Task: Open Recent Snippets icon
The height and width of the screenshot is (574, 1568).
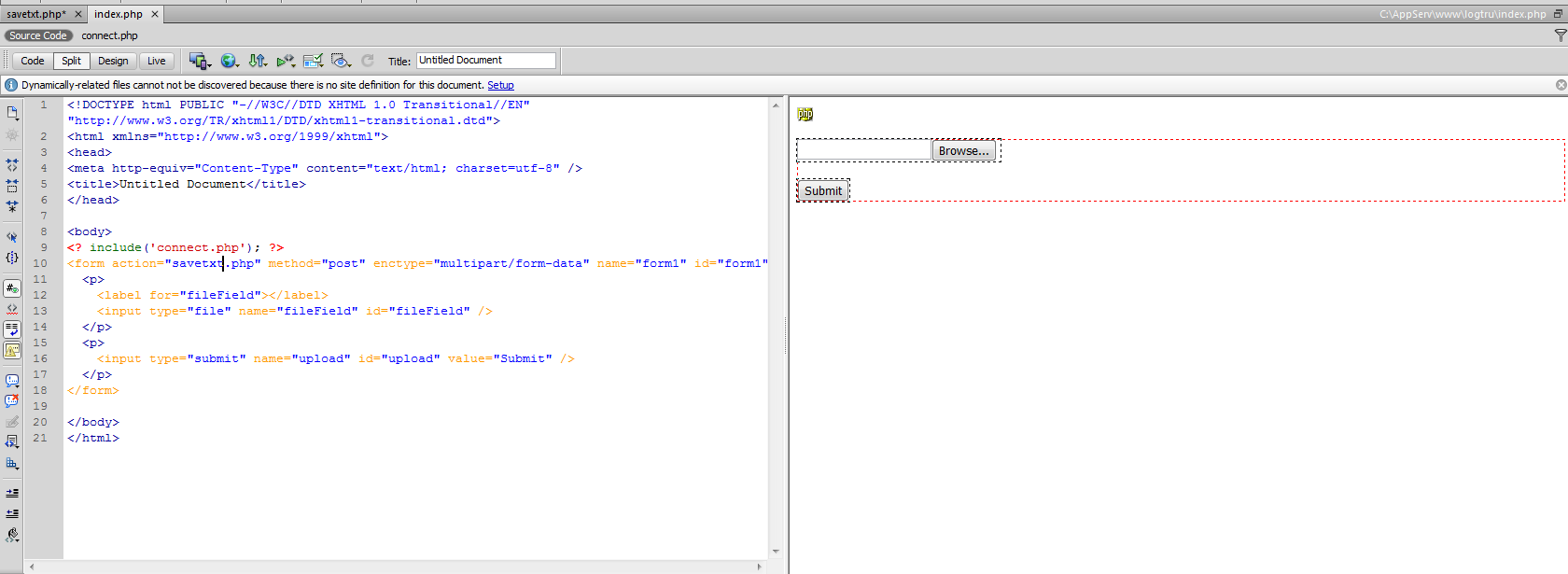Action: point(12,442)
